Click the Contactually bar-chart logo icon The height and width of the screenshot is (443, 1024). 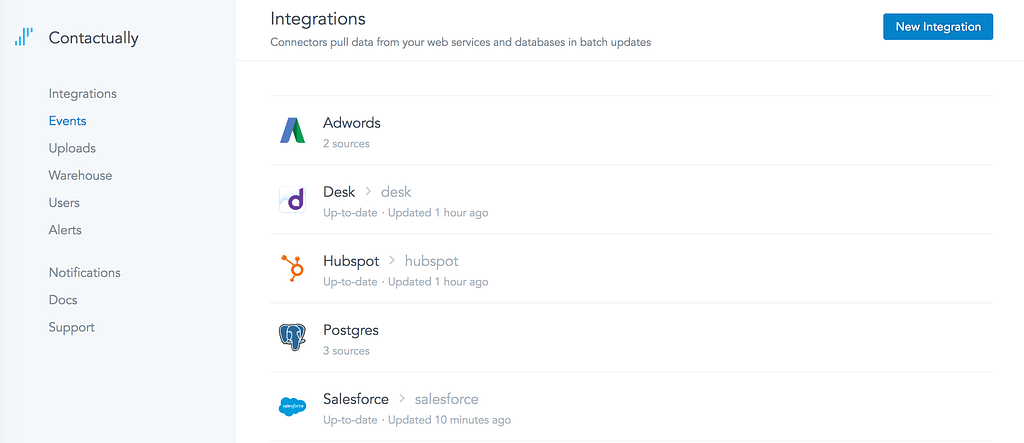24,38
